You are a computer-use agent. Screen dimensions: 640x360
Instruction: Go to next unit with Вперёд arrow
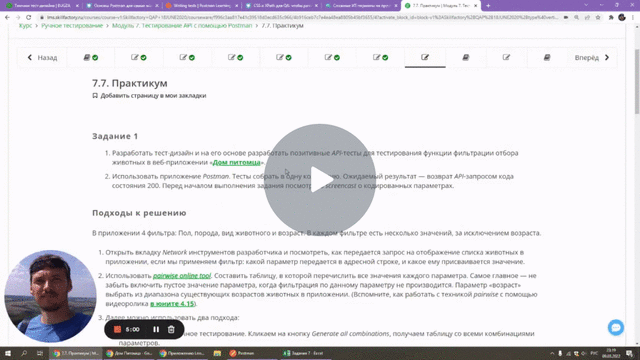592,58
